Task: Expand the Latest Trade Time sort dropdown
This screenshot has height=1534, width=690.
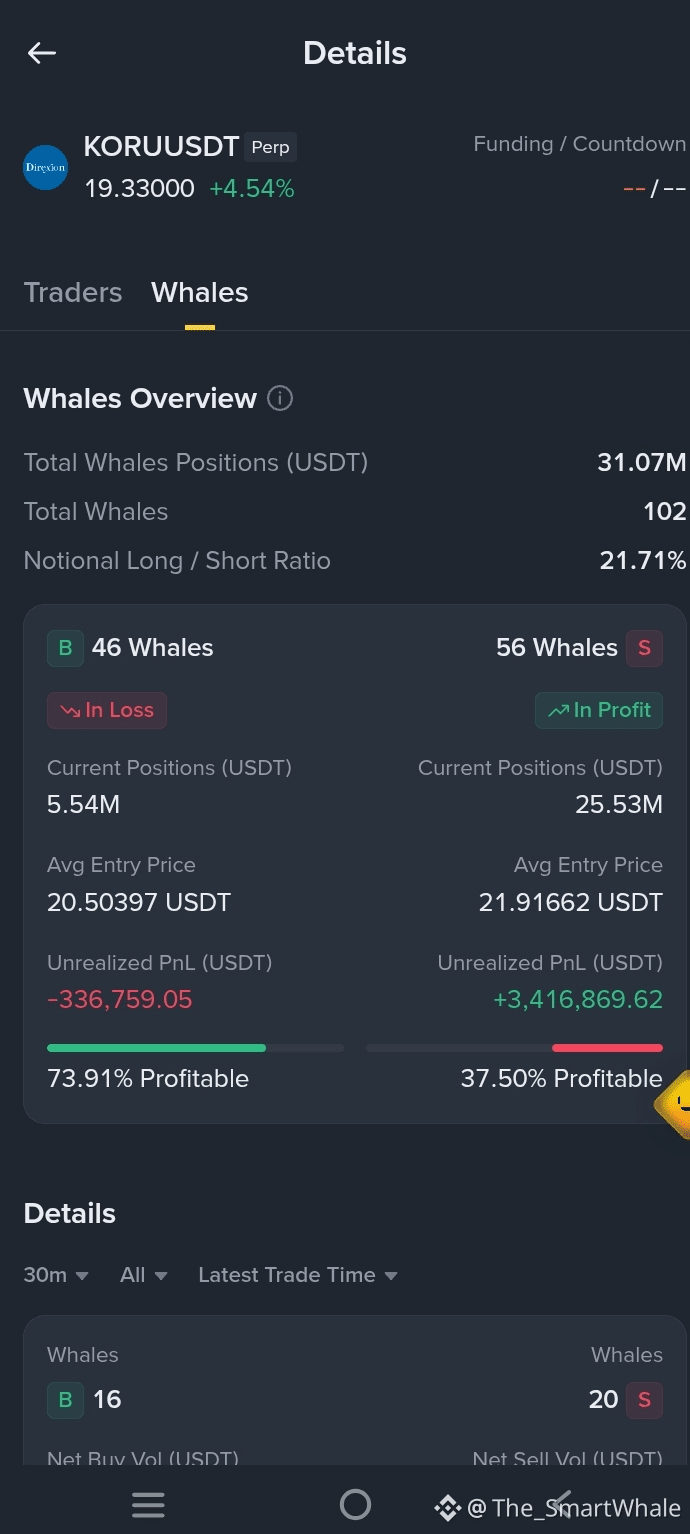Action: click(298, 1275)
